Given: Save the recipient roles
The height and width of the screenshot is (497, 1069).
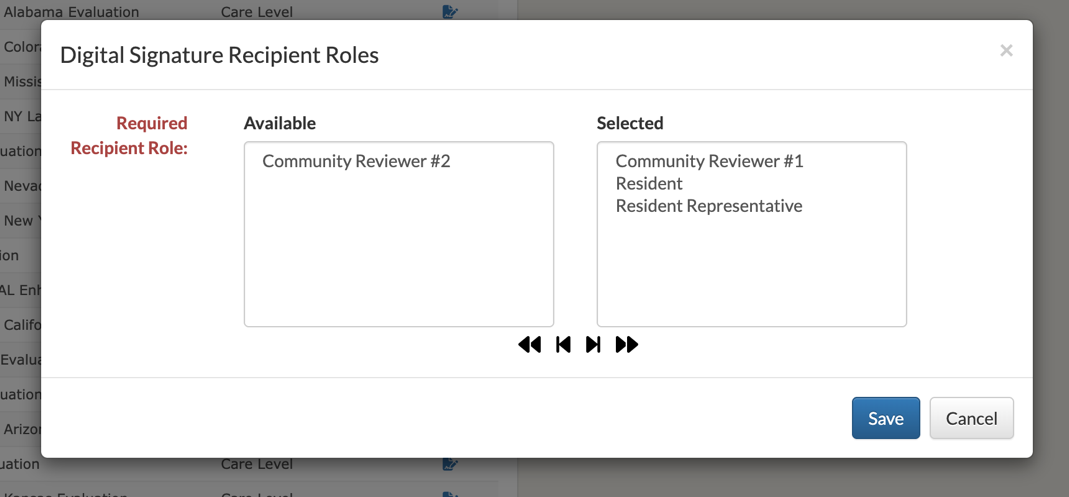Looking at the screenshot, I should coord(886,418).
